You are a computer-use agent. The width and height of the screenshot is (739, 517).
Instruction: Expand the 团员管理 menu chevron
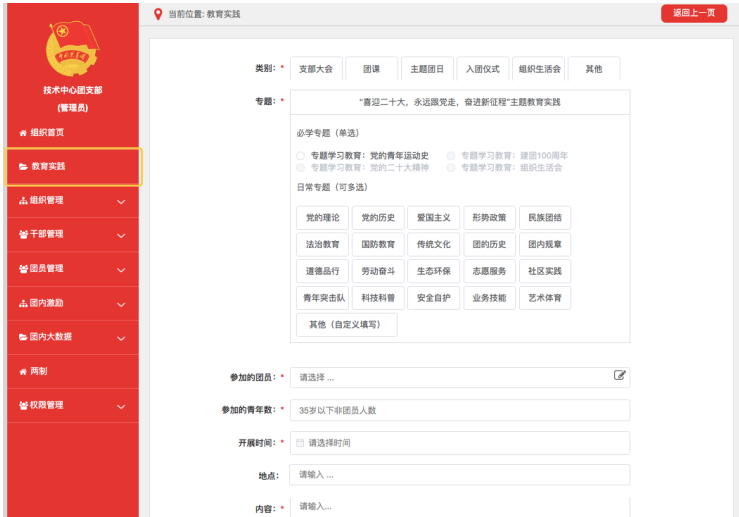click(x=121, y=270)
